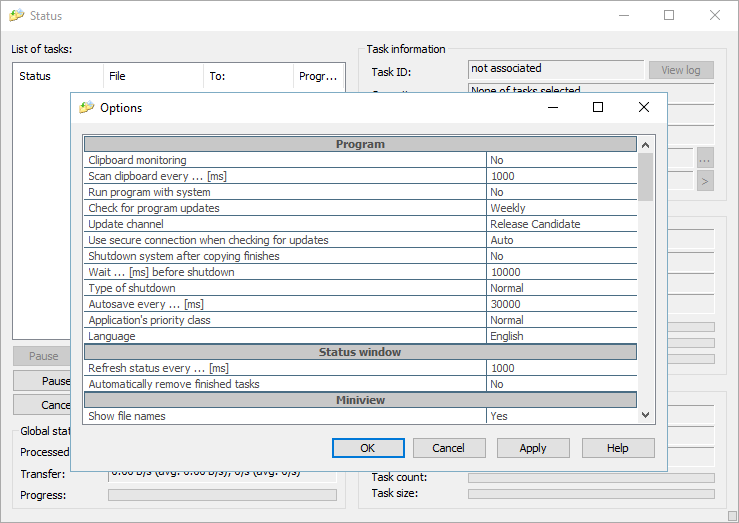Edit Scan clipboard interval value 1000
Viewport: 739px width, 523px height.
[561, 176]
